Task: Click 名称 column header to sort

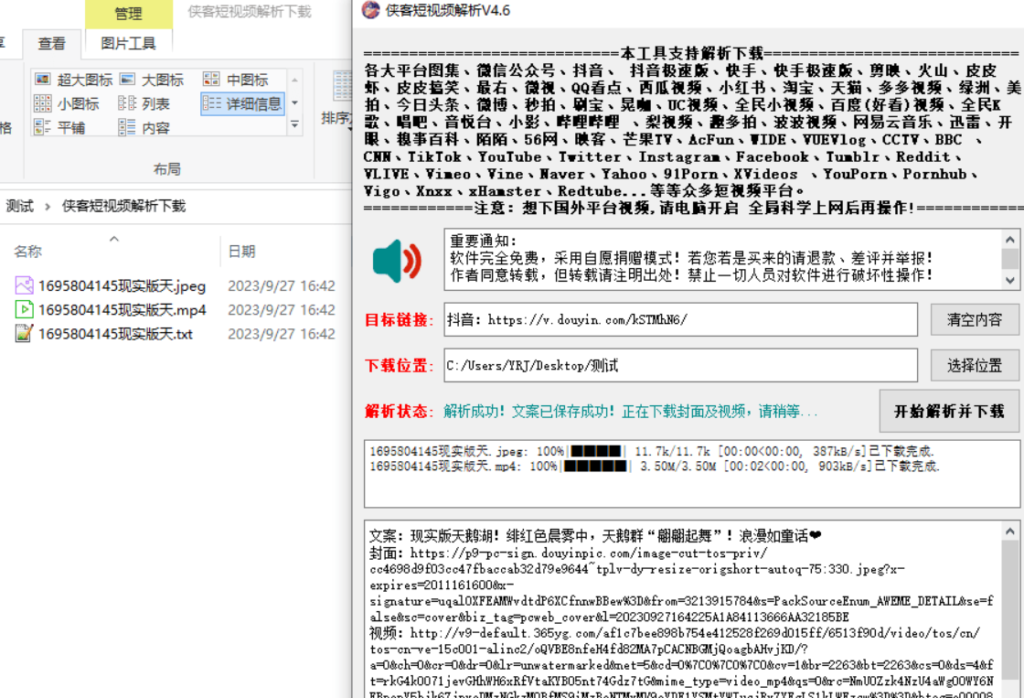Action: point(28,252)
